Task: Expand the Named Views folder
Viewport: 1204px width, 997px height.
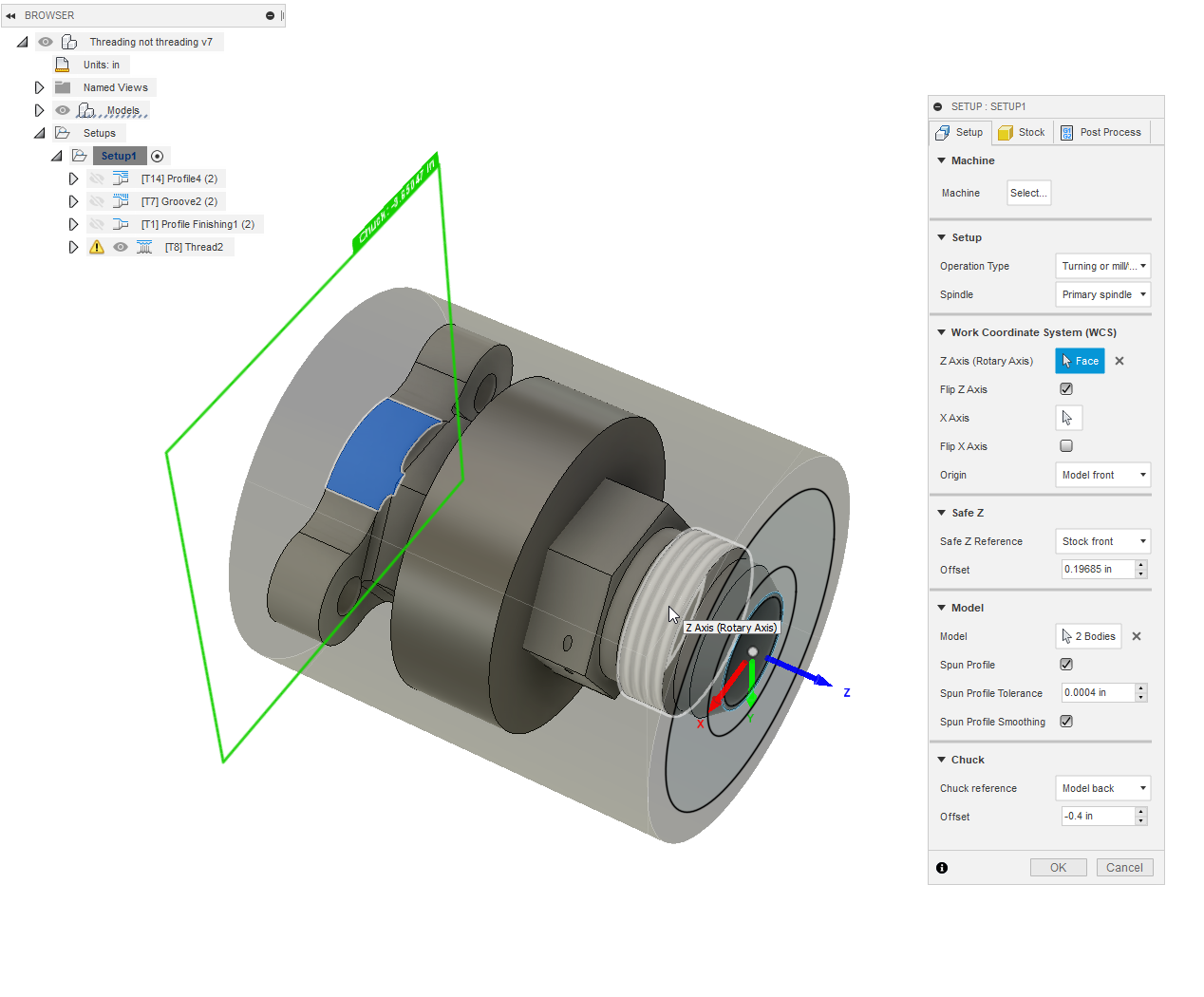Action: 39,86
